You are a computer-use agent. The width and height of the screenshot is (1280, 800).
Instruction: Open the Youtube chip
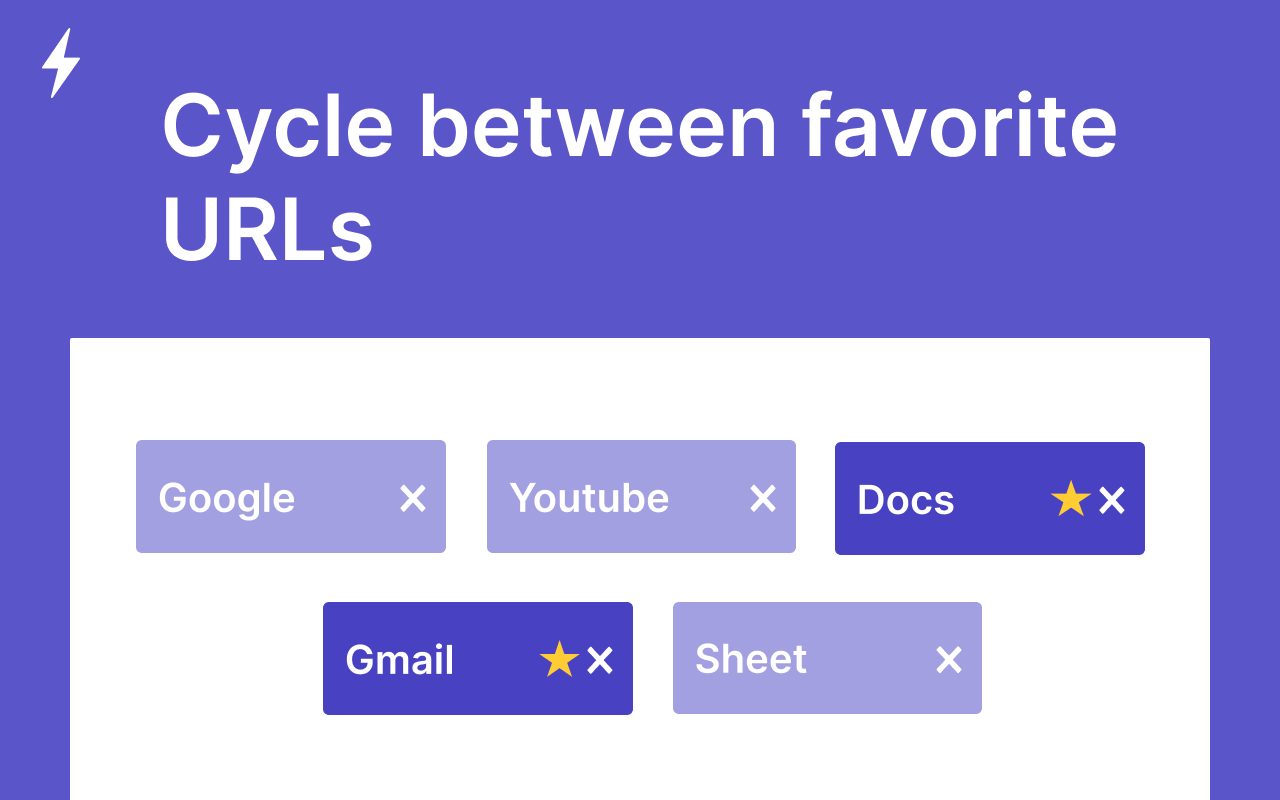pyautogui.click(x=589, y=498)
